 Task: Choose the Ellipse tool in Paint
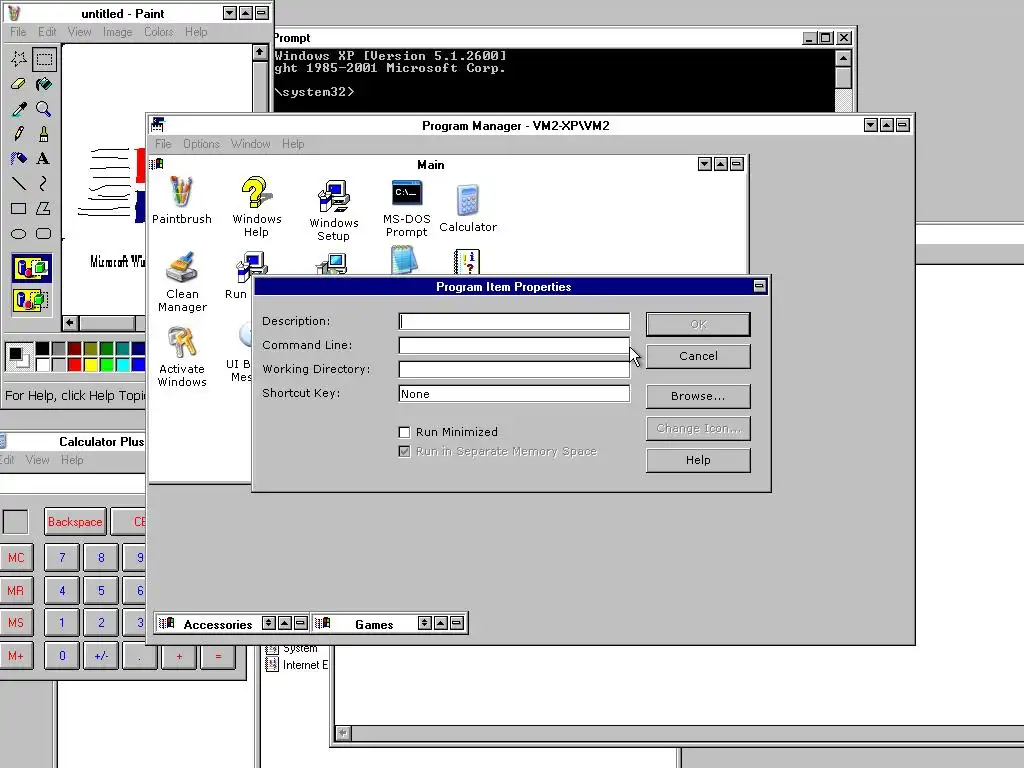pos(18,233)
